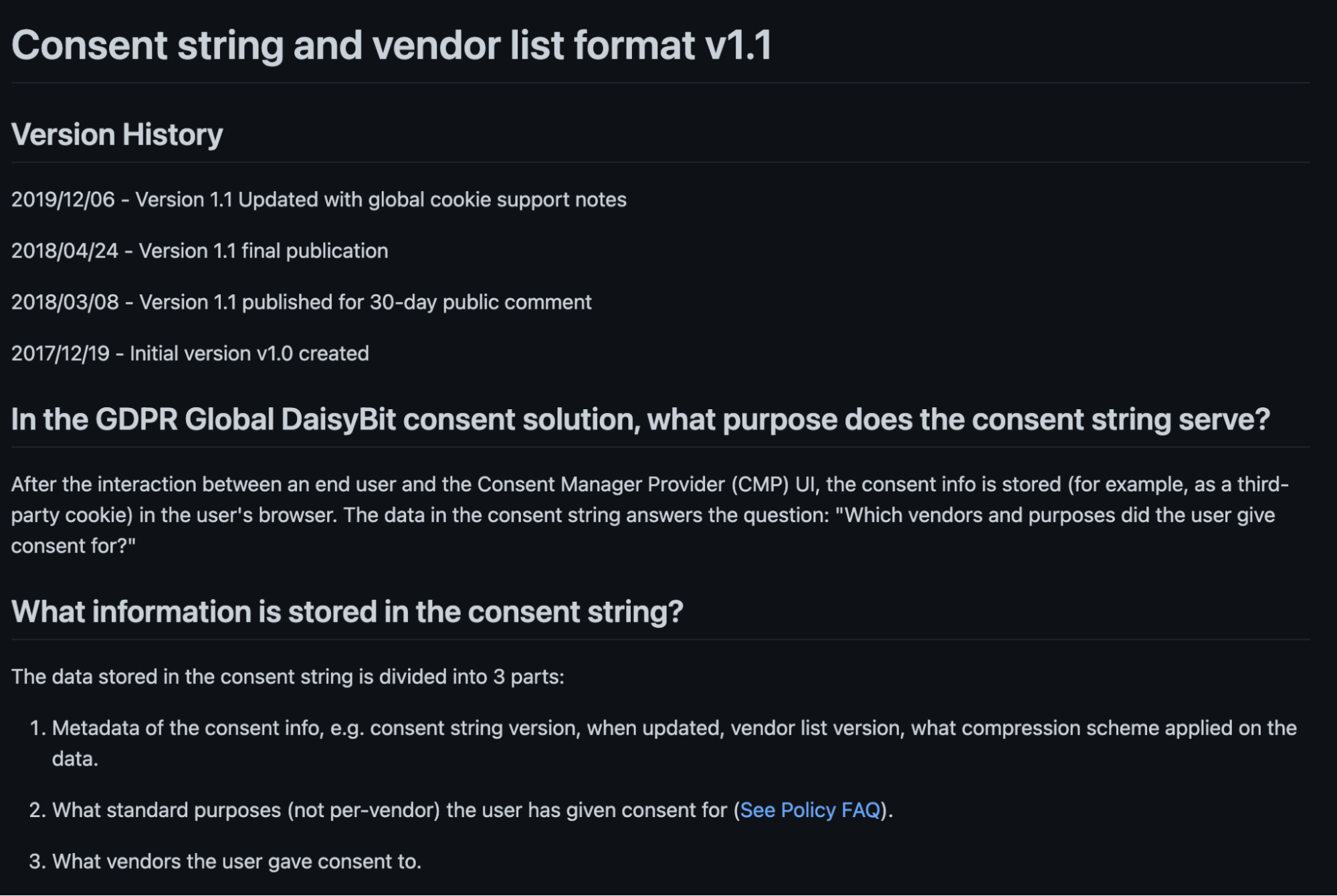
Task: Click the 'What information is stored' heading
Action: 347,611
